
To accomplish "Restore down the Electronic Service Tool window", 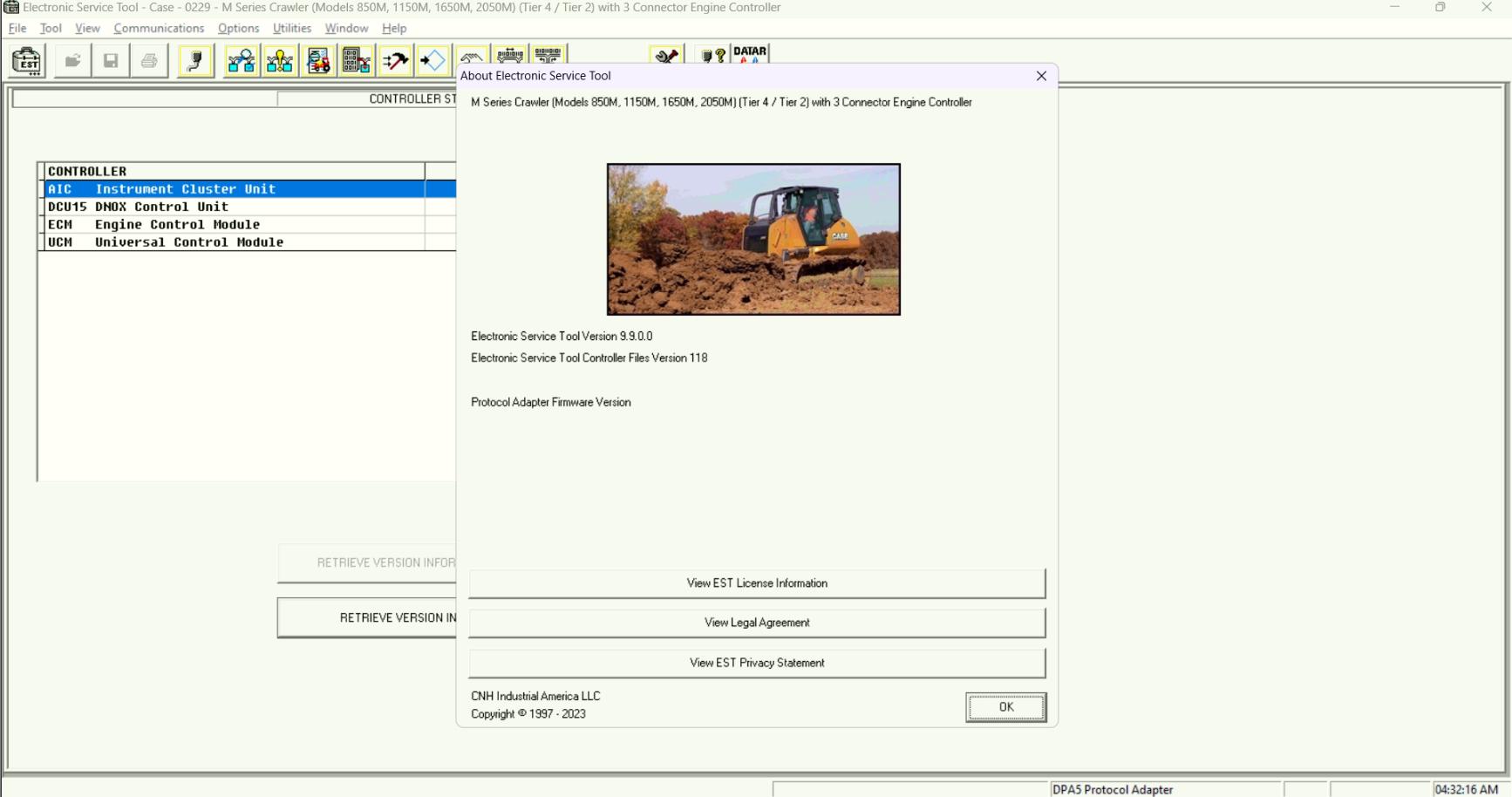I will pyautogui.click(x=1440, y=7).
